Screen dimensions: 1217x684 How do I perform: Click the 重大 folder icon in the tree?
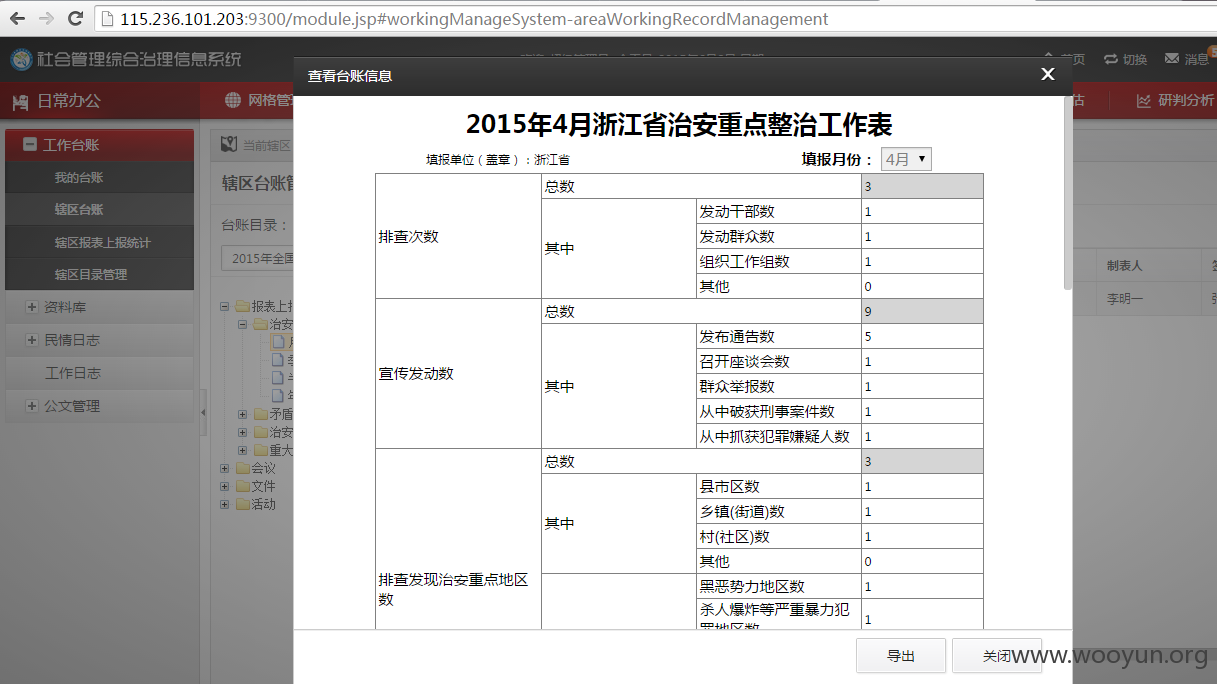[x=260, y=450]
